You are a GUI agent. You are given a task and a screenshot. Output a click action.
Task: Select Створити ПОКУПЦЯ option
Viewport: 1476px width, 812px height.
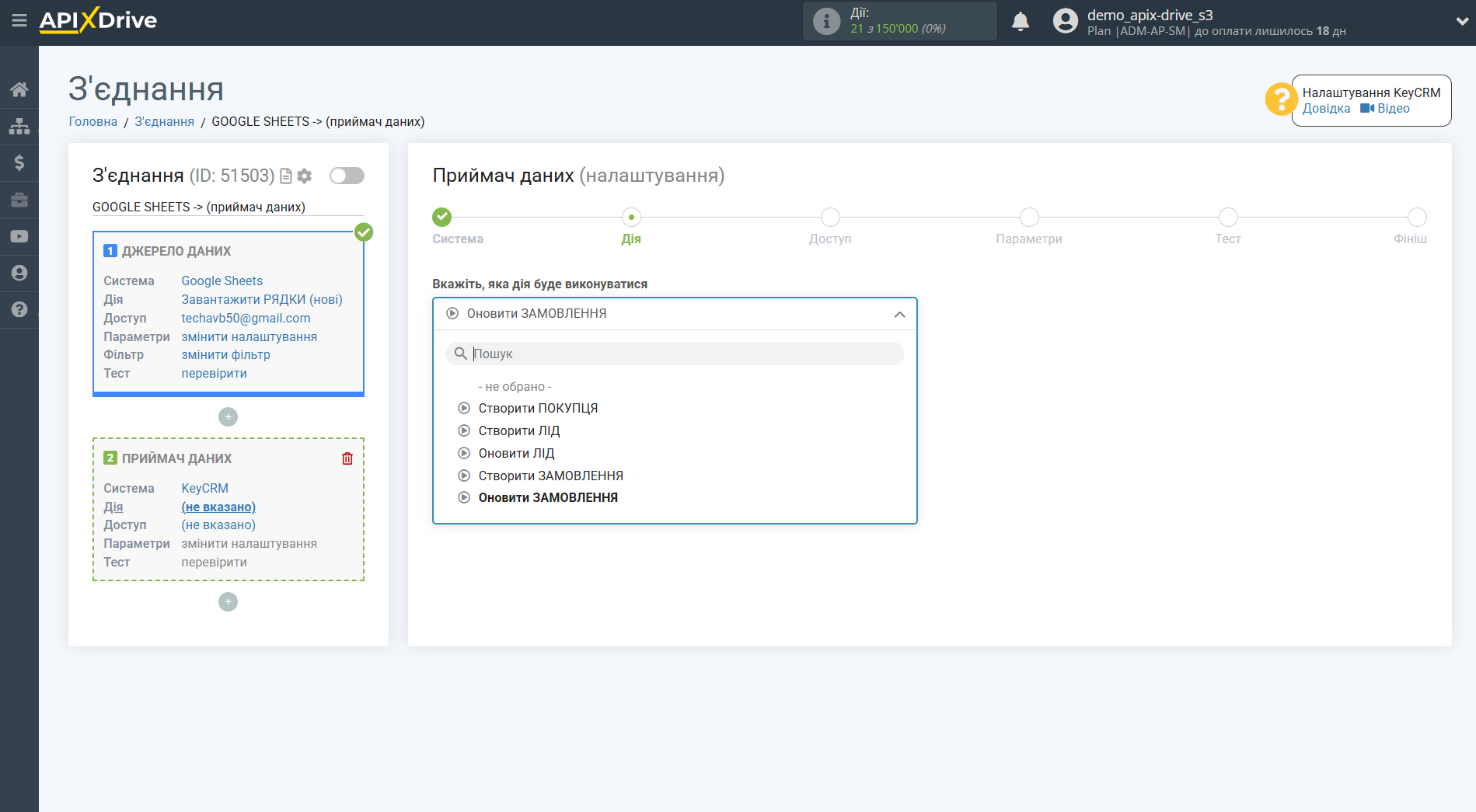(538, 408)
